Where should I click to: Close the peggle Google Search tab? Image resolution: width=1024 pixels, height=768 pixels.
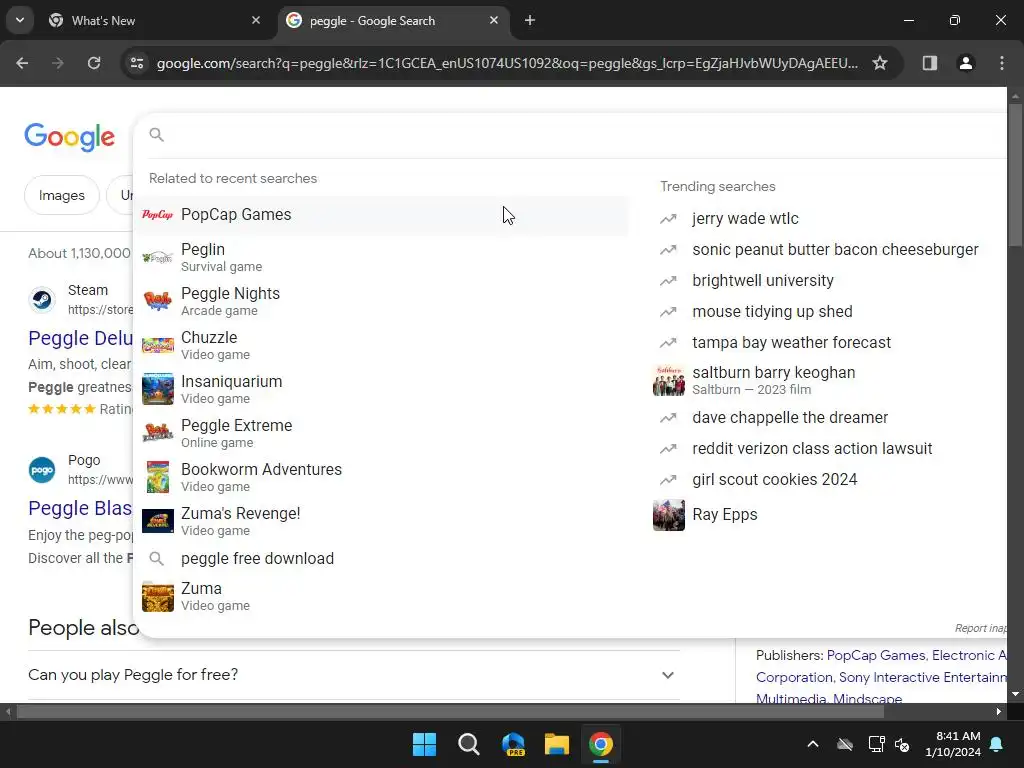(x=494, y=20)
